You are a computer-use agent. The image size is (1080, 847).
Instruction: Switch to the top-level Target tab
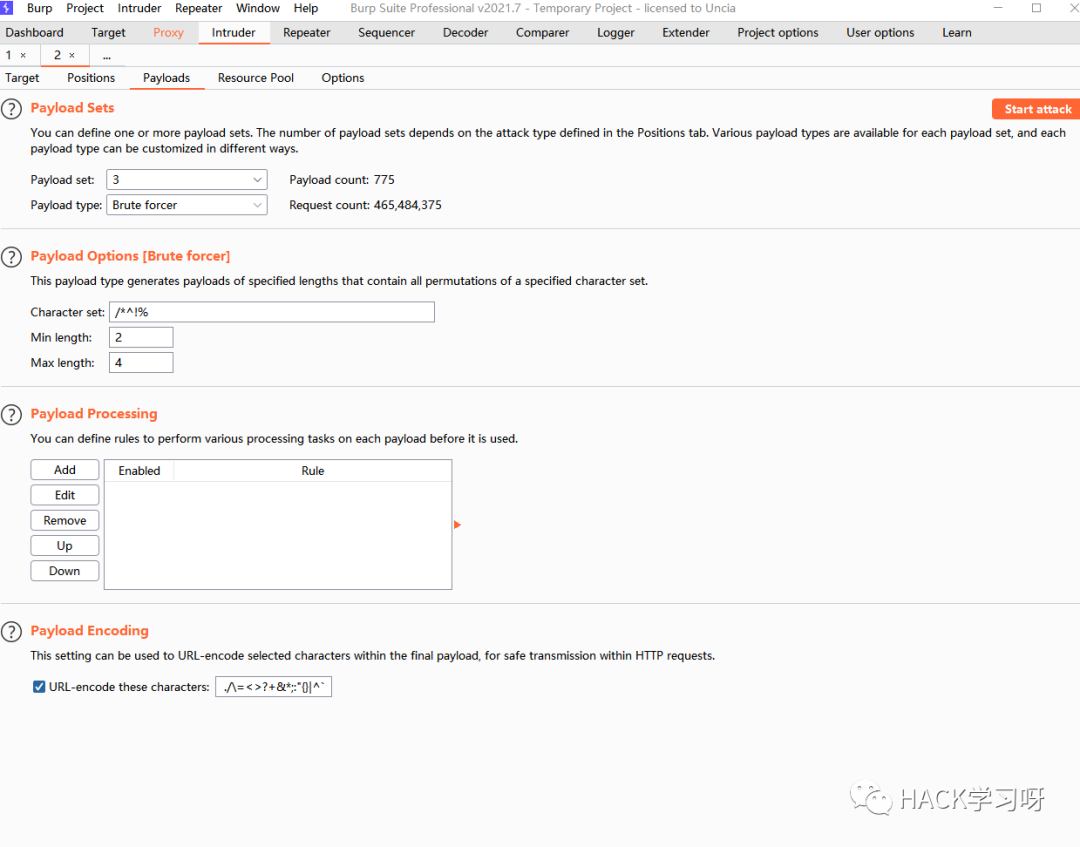click(x=108, y=32)
